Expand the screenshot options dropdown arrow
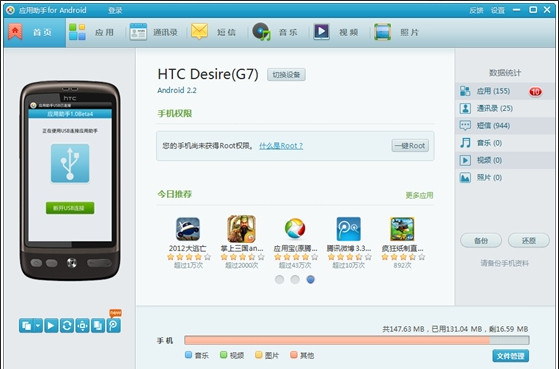This screenshot has width=559, height=369. (x=38, y=326)
